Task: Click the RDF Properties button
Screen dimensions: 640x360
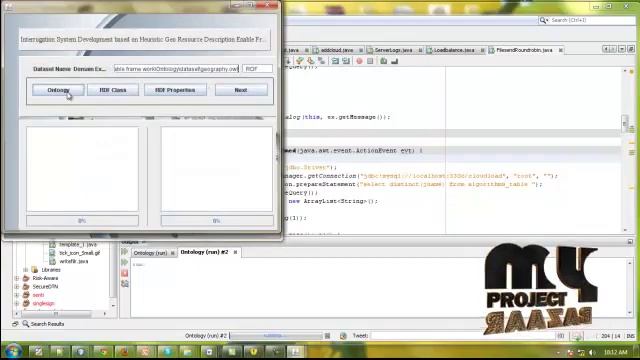Action: (x=175, y=90)
